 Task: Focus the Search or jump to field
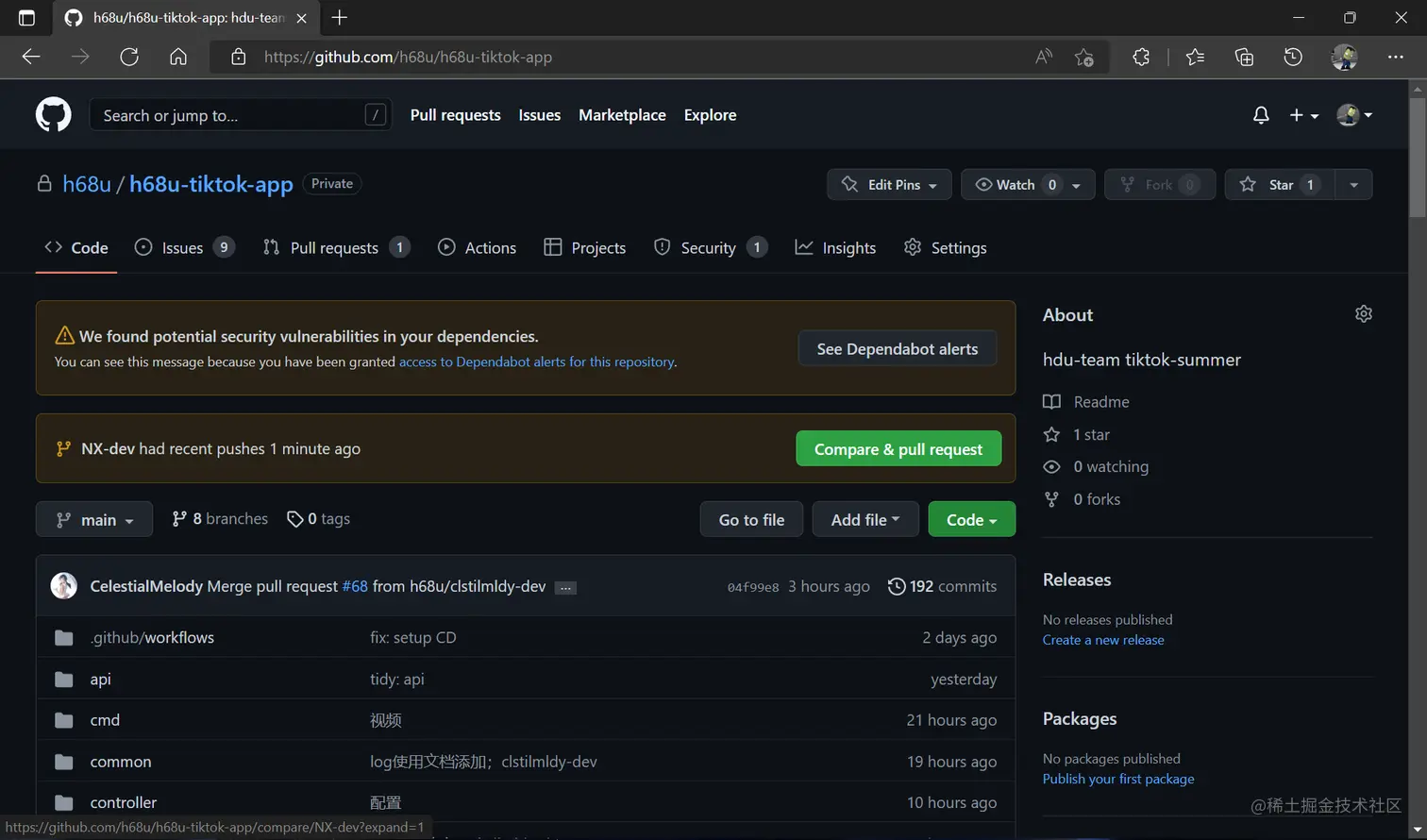(241, 115)
